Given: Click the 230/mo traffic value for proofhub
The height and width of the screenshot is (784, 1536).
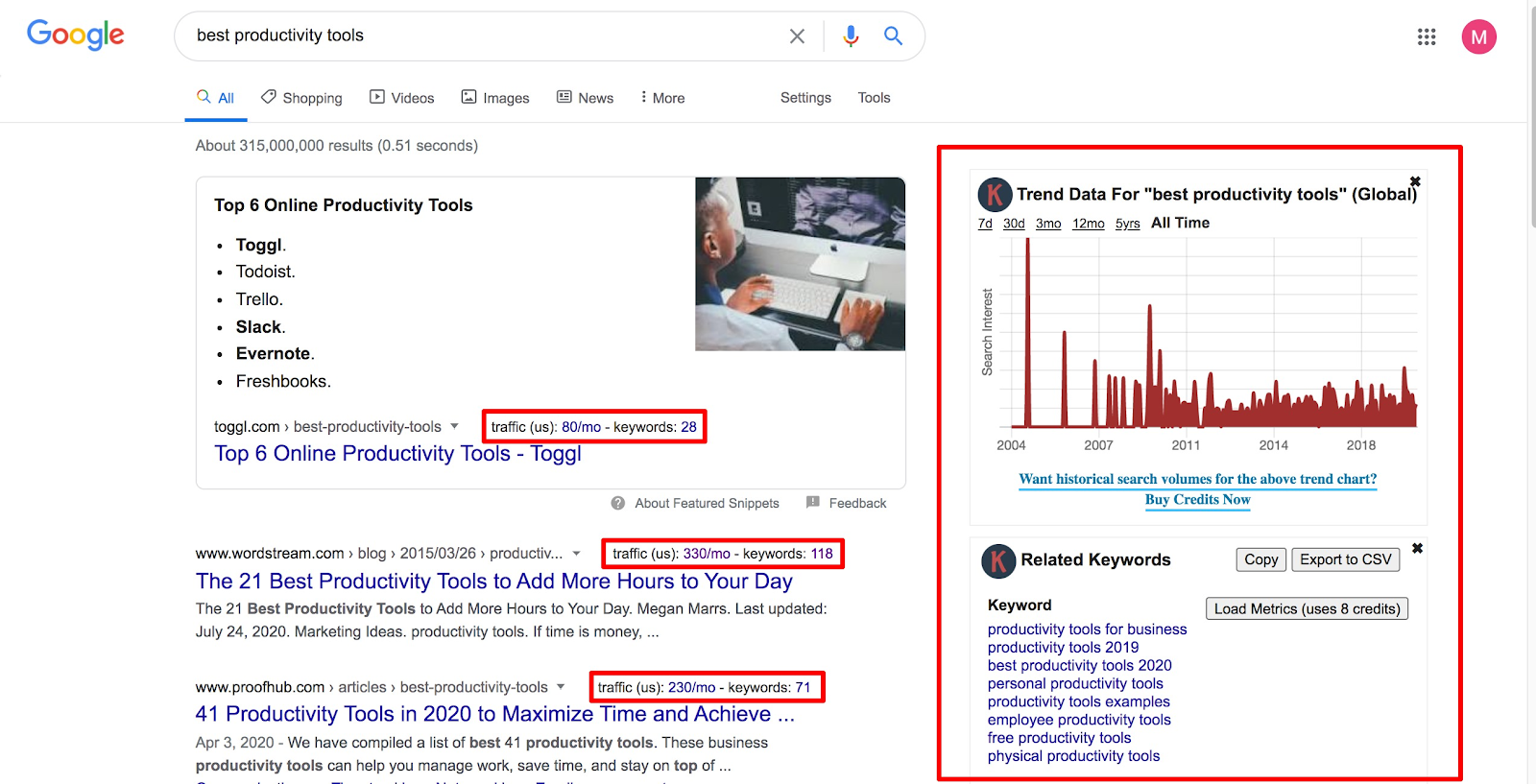Looking at the screenshot, I should tap(692, 687).
